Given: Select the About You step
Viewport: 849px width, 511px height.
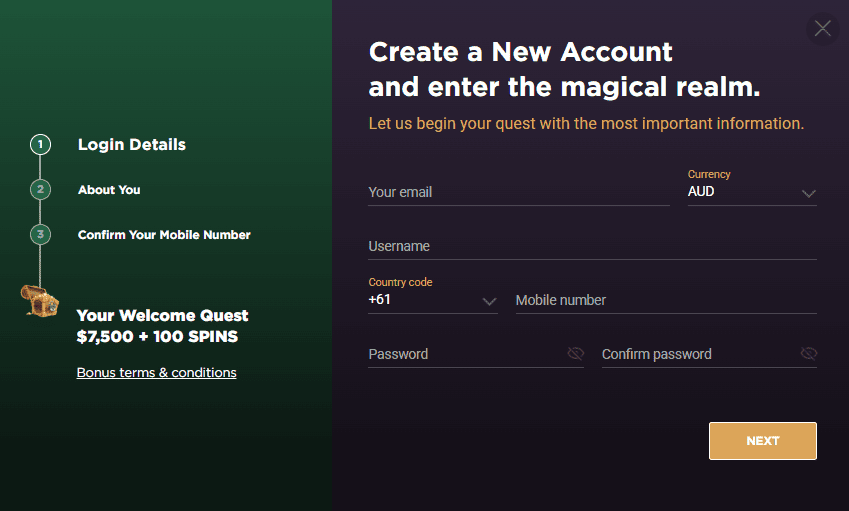Looking at the screenshot, I should (109, 189).
